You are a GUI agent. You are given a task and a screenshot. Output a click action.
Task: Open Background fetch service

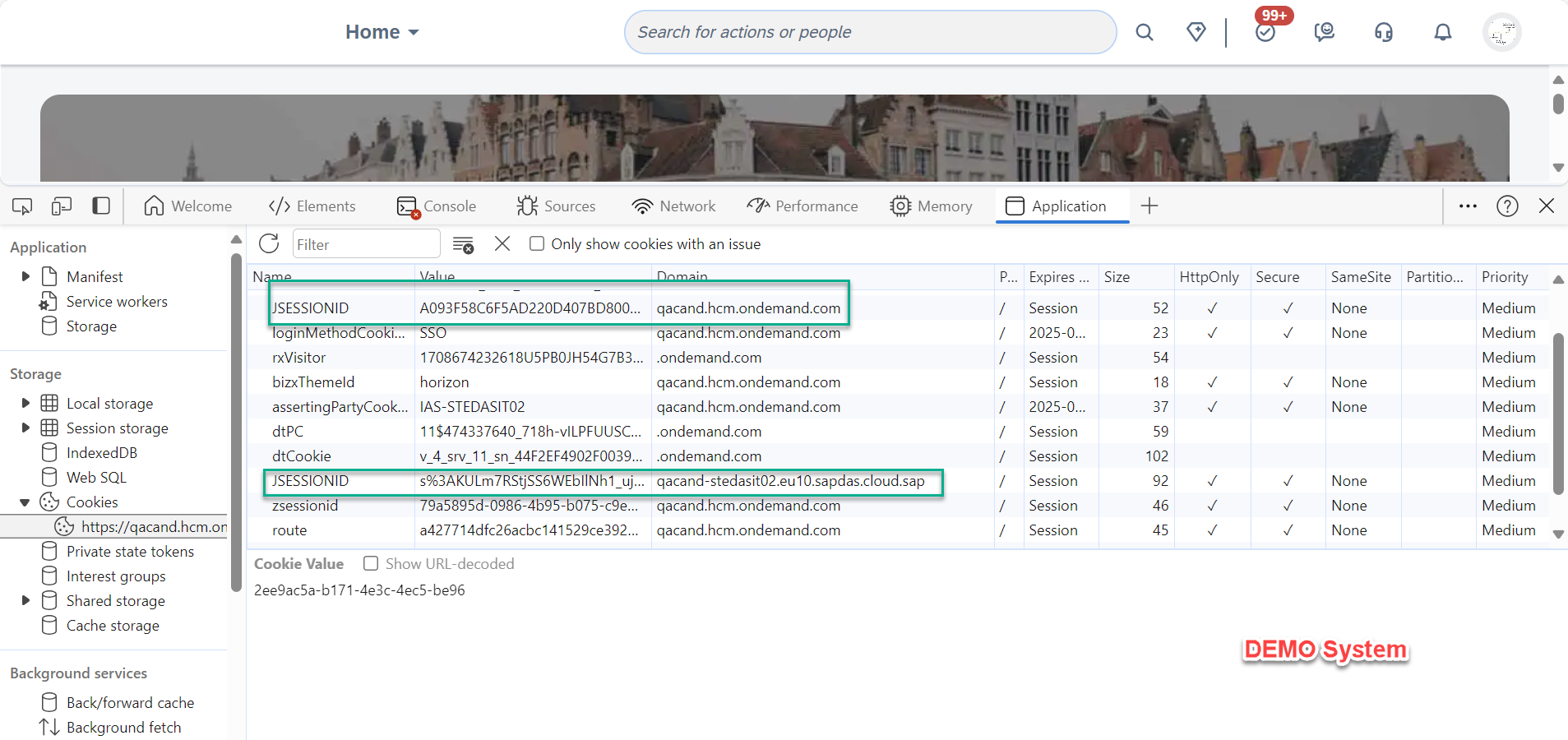click(123, 727)
